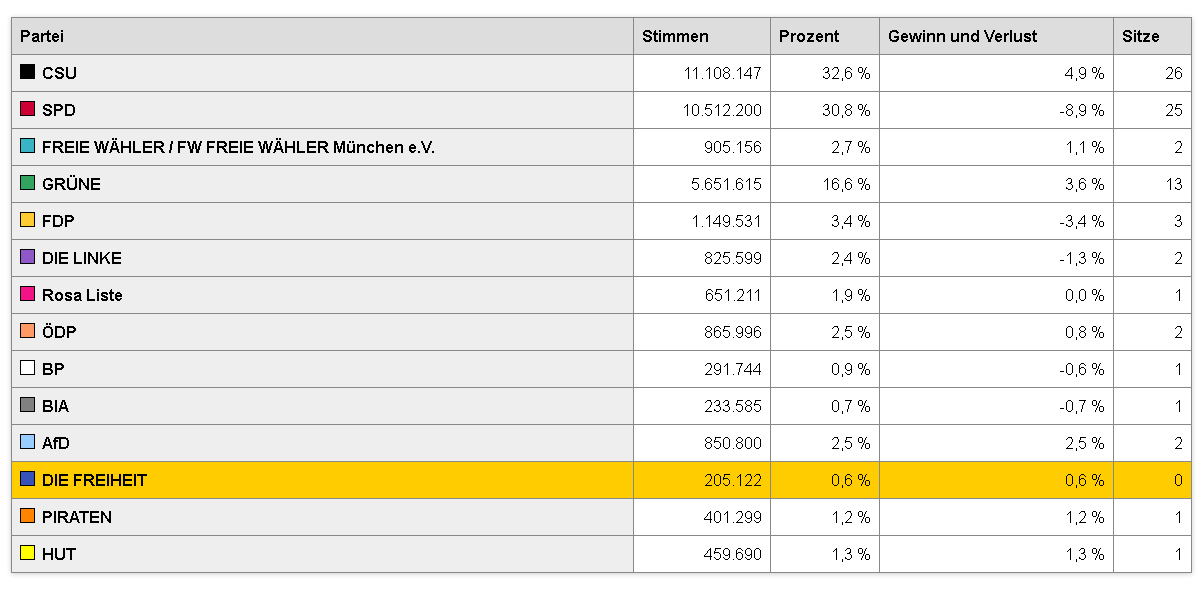Viewport: 1202px width, 593px height.
Task: Click the SPD loss value -8,9 %
Action: click(x=1081, y=110)
